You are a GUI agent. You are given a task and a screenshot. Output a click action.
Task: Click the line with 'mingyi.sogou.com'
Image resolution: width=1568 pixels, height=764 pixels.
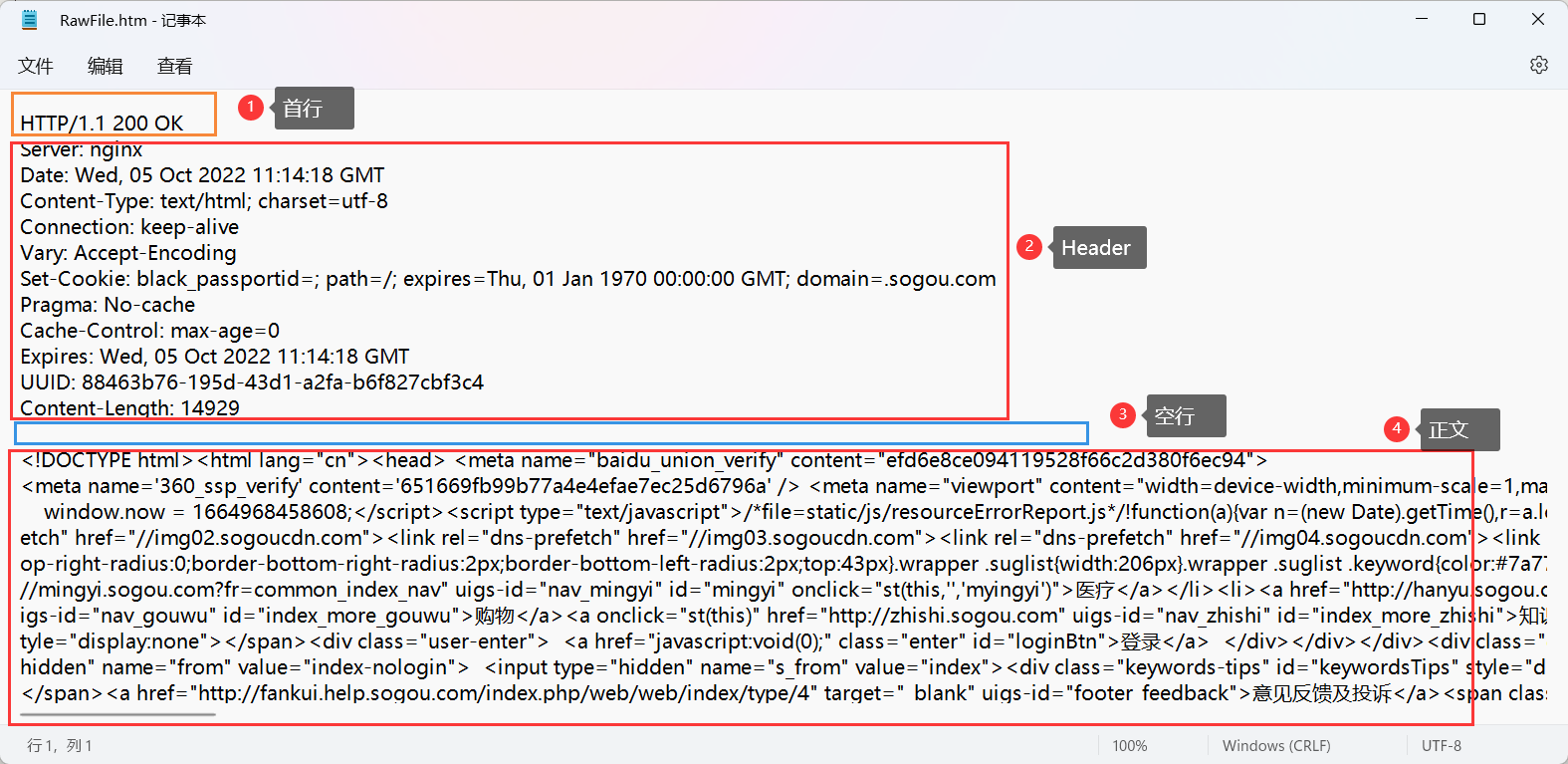784,590
